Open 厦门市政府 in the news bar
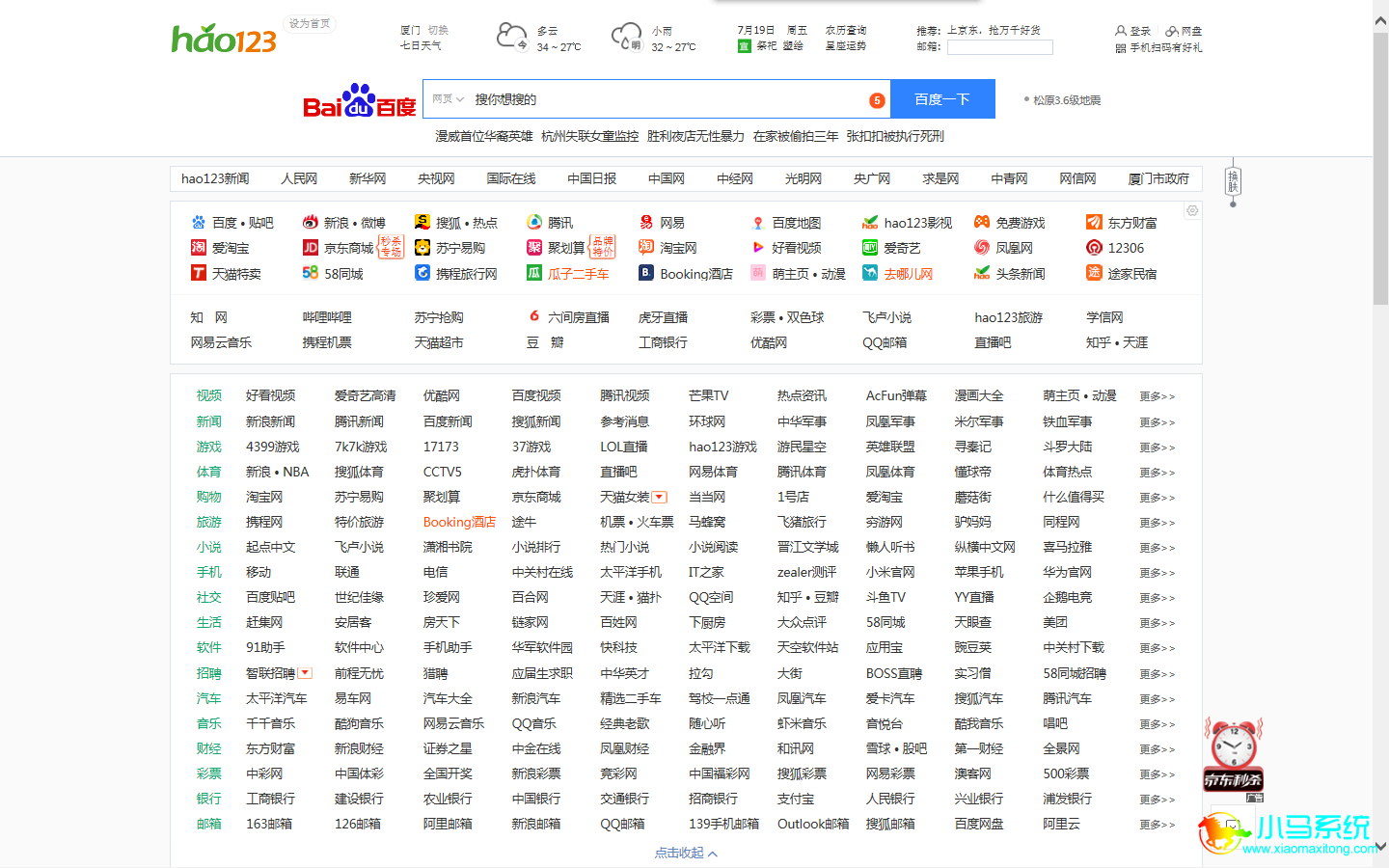Viewport: 1389px width, 868px height. [1158, 178]
